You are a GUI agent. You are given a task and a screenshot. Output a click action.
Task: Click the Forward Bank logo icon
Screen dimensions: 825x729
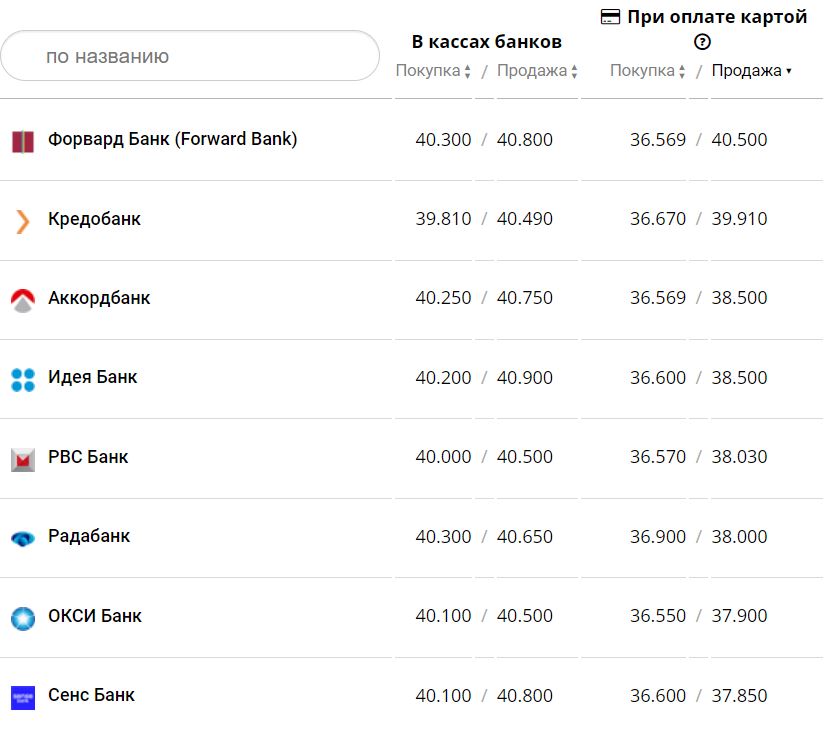(22, 141)
